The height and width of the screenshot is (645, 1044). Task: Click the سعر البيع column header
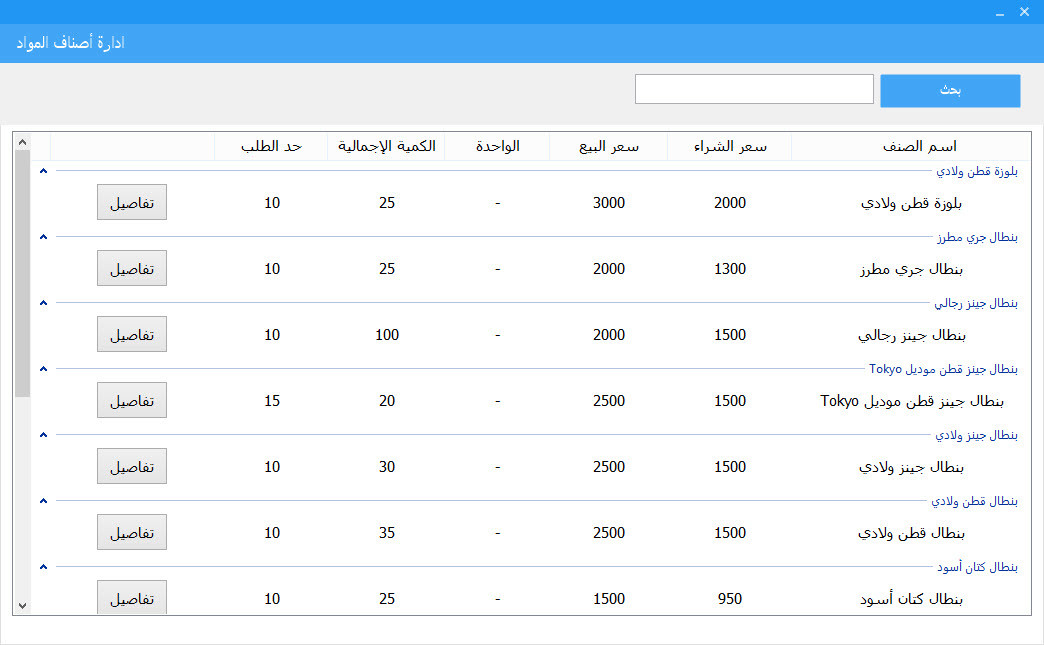(x=608, y=145)
